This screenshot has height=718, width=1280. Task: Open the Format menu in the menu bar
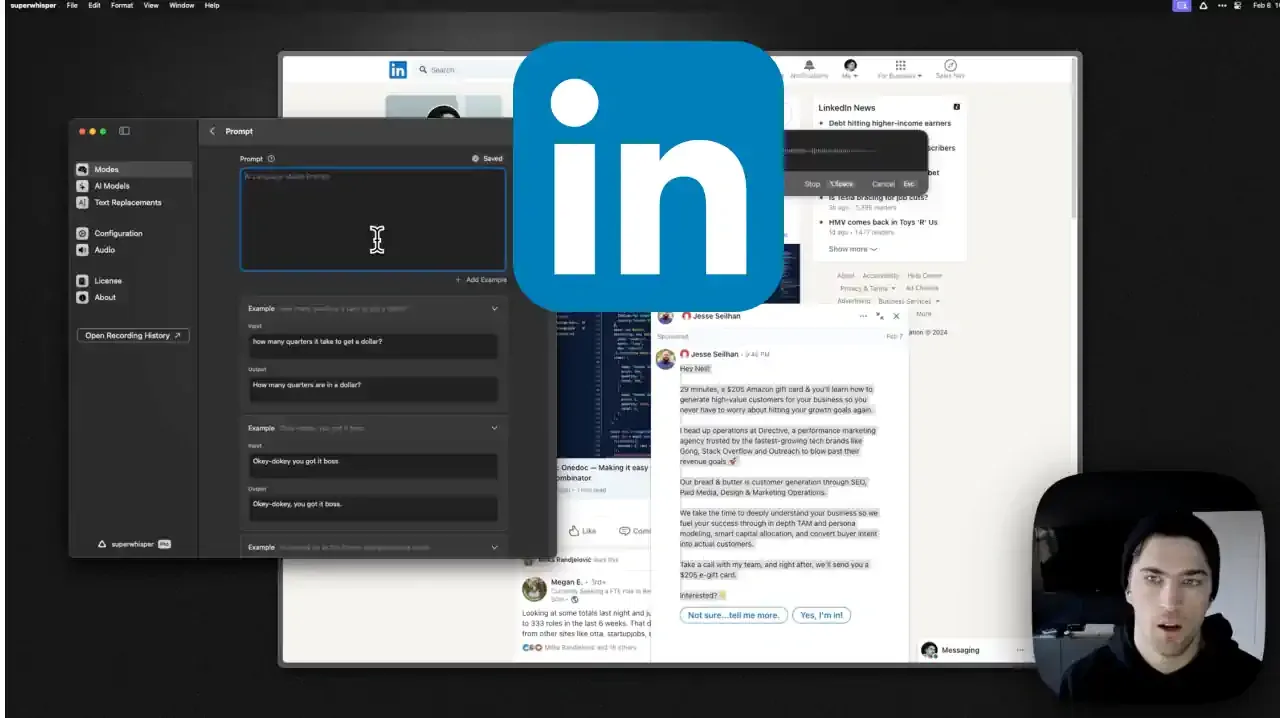coord(122,5)
